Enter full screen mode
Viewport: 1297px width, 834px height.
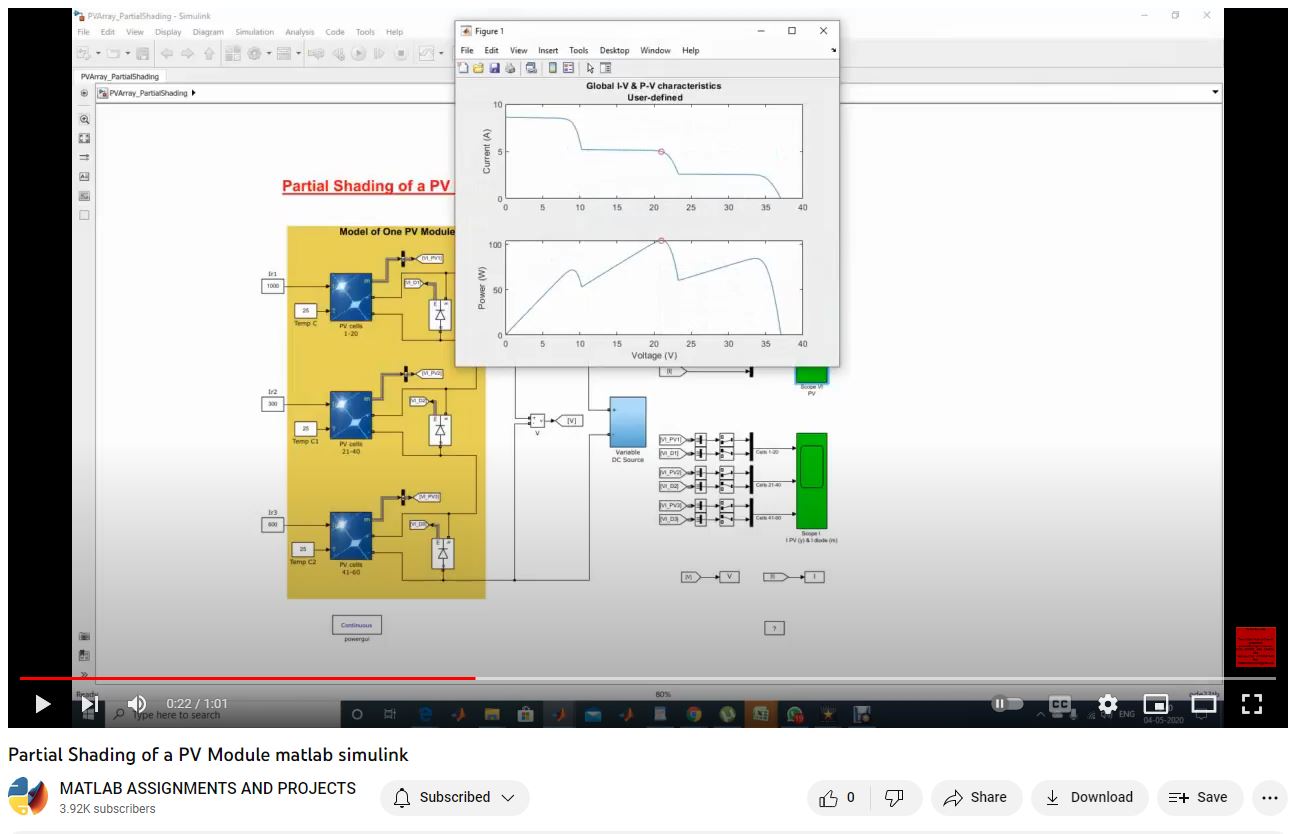(1251, 704)
